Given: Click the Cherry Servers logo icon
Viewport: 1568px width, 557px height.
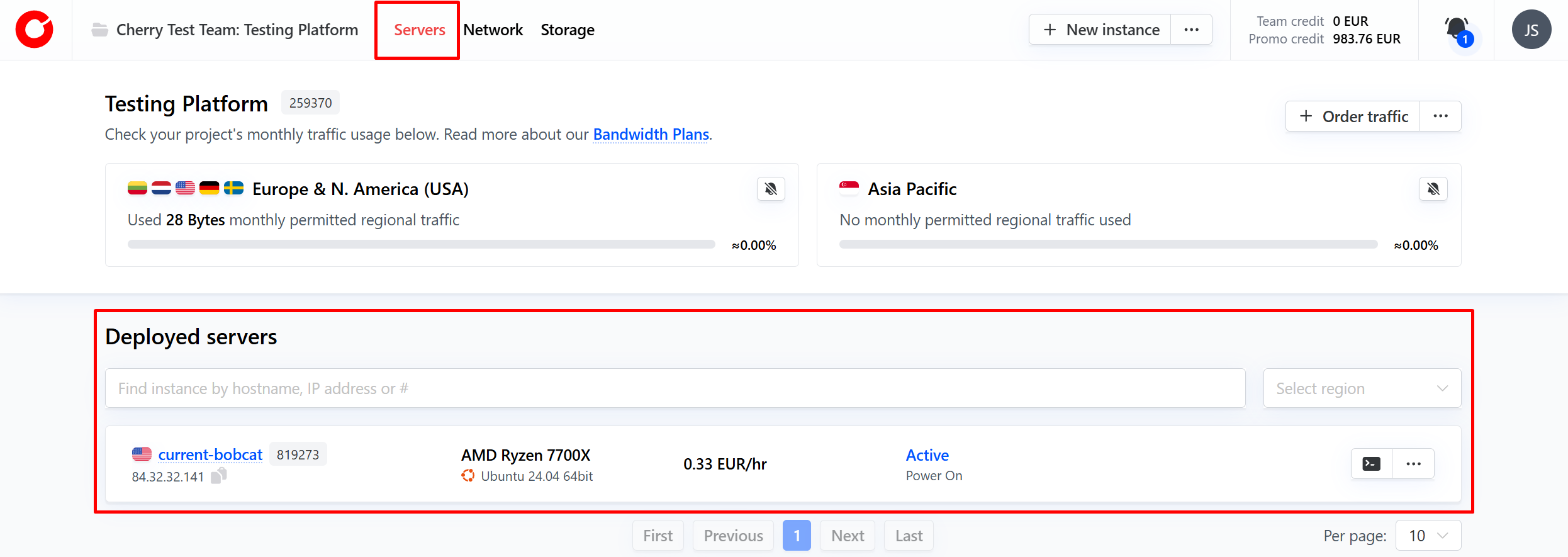Looking at the screenshot, I should pos(35,30).
